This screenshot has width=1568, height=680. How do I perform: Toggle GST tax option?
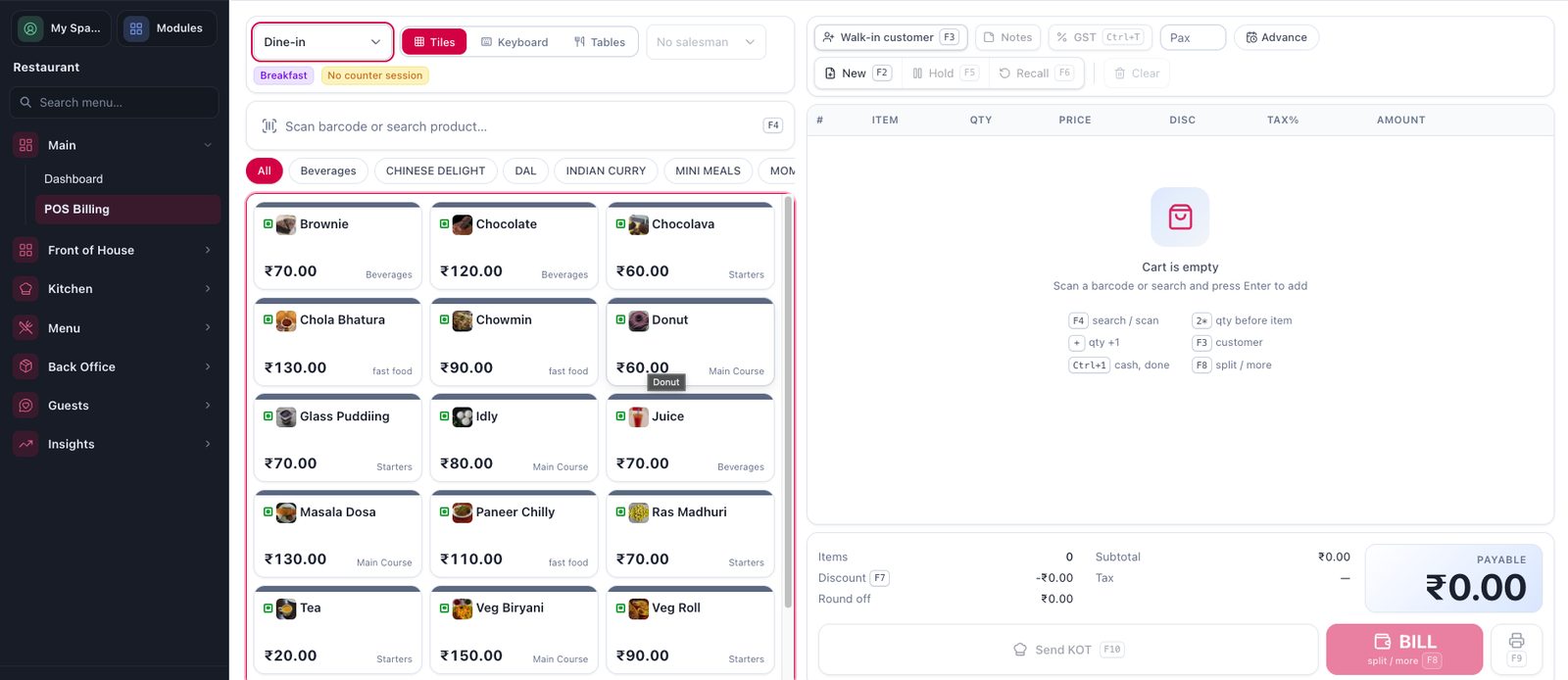1100,37
